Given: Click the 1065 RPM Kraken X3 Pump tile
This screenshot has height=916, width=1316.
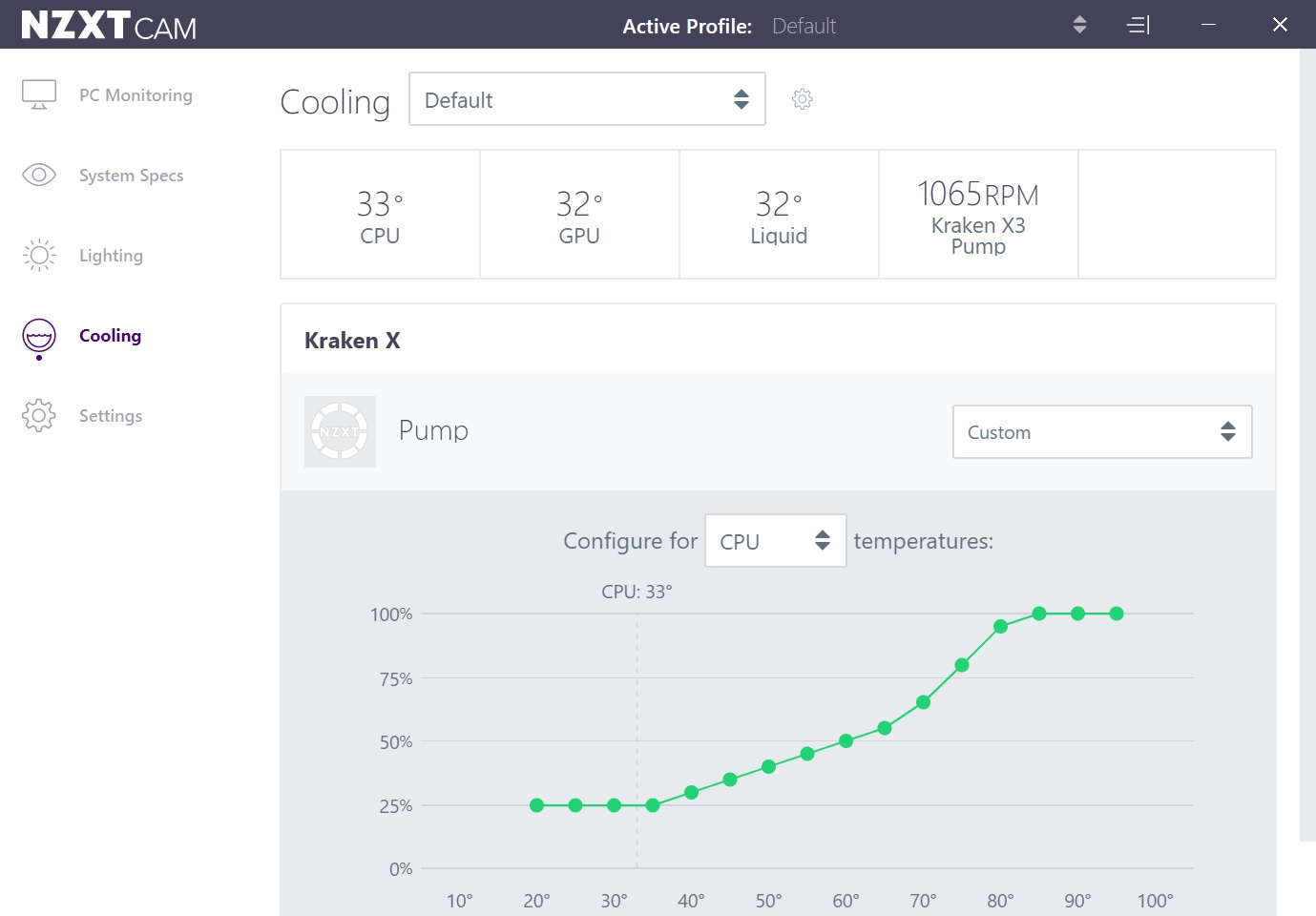Looking at the screenshot, I should click(x=978, y=215).
